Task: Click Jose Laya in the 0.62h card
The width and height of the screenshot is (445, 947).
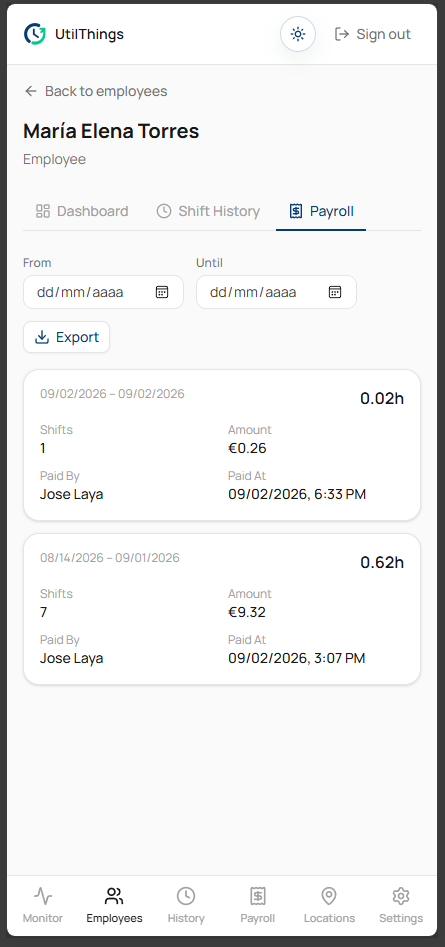Action: click(71, 658)
